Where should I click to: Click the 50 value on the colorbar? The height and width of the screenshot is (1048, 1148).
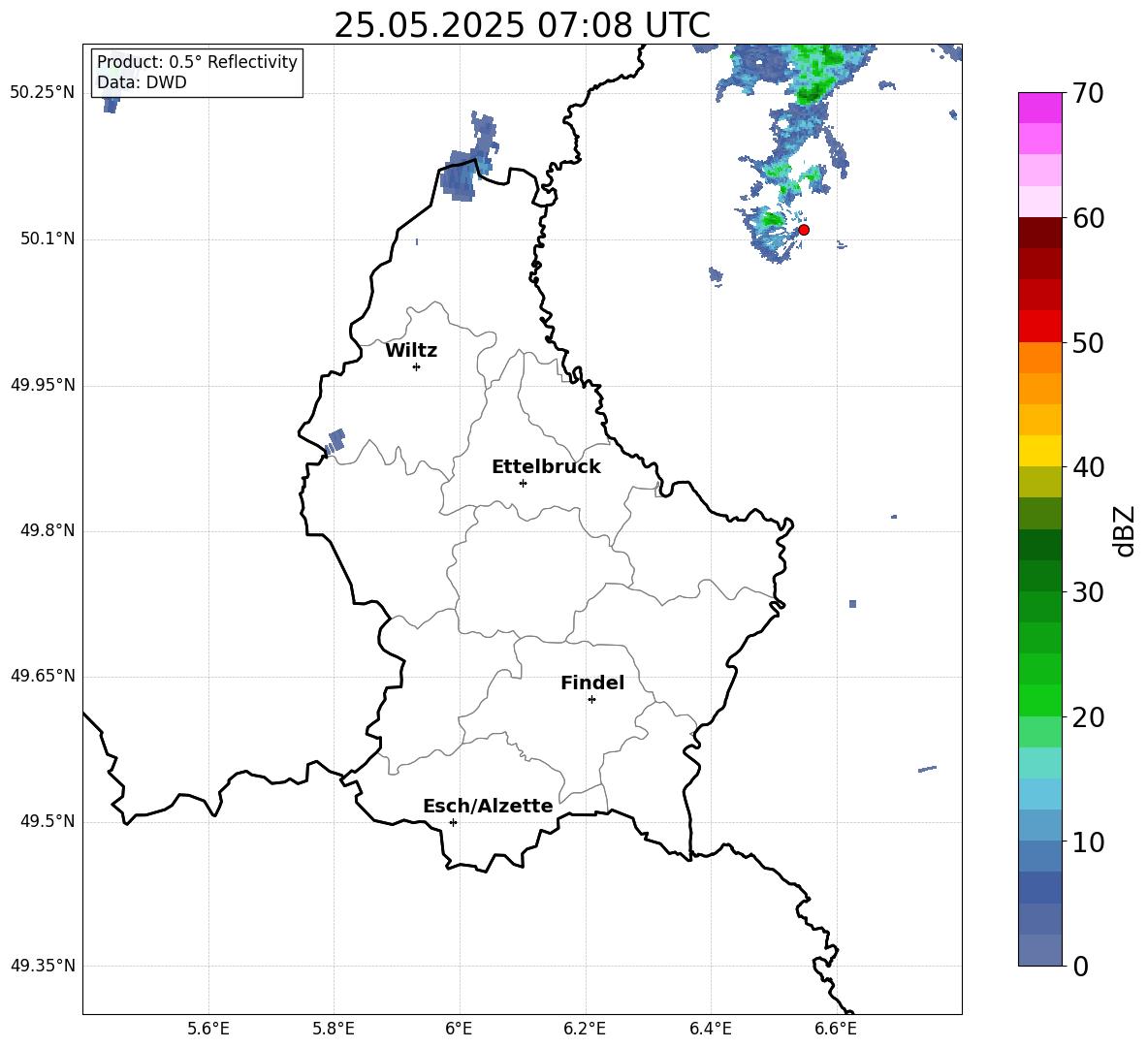[1088, 343]
